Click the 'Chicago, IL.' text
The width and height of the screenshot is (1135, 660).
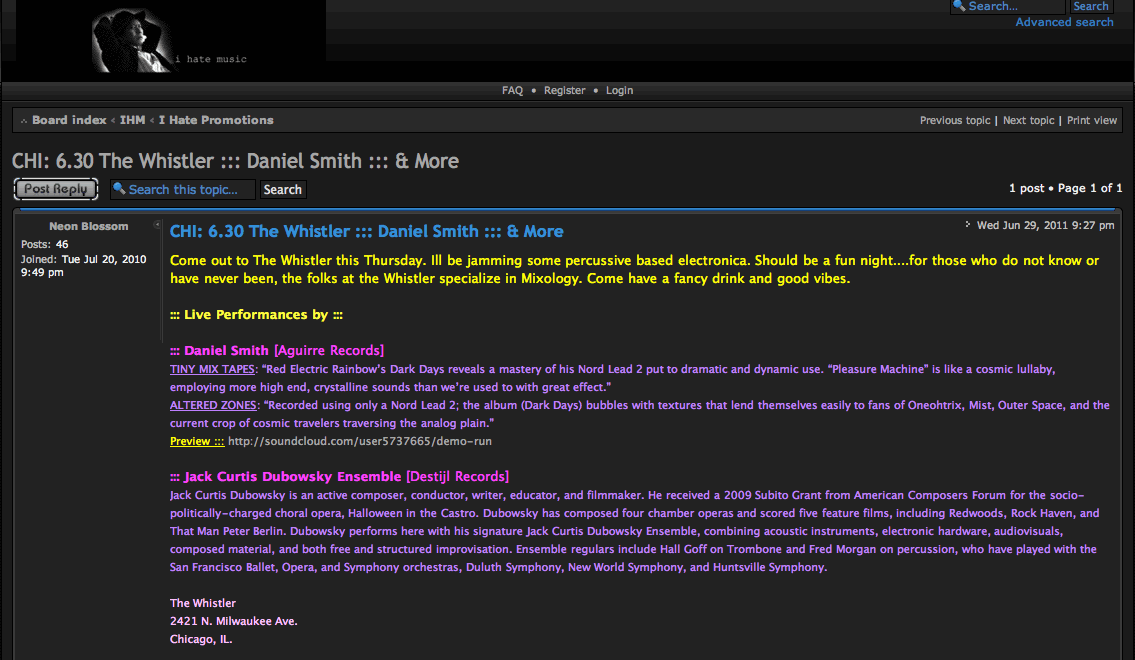(x=201, y=639)
